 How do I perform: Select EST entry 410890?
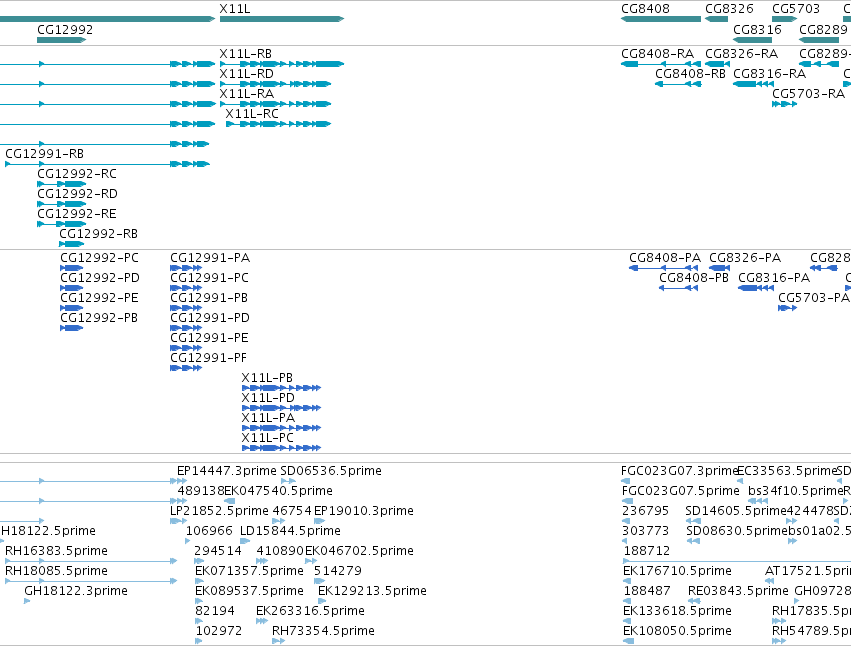[280, 552]
